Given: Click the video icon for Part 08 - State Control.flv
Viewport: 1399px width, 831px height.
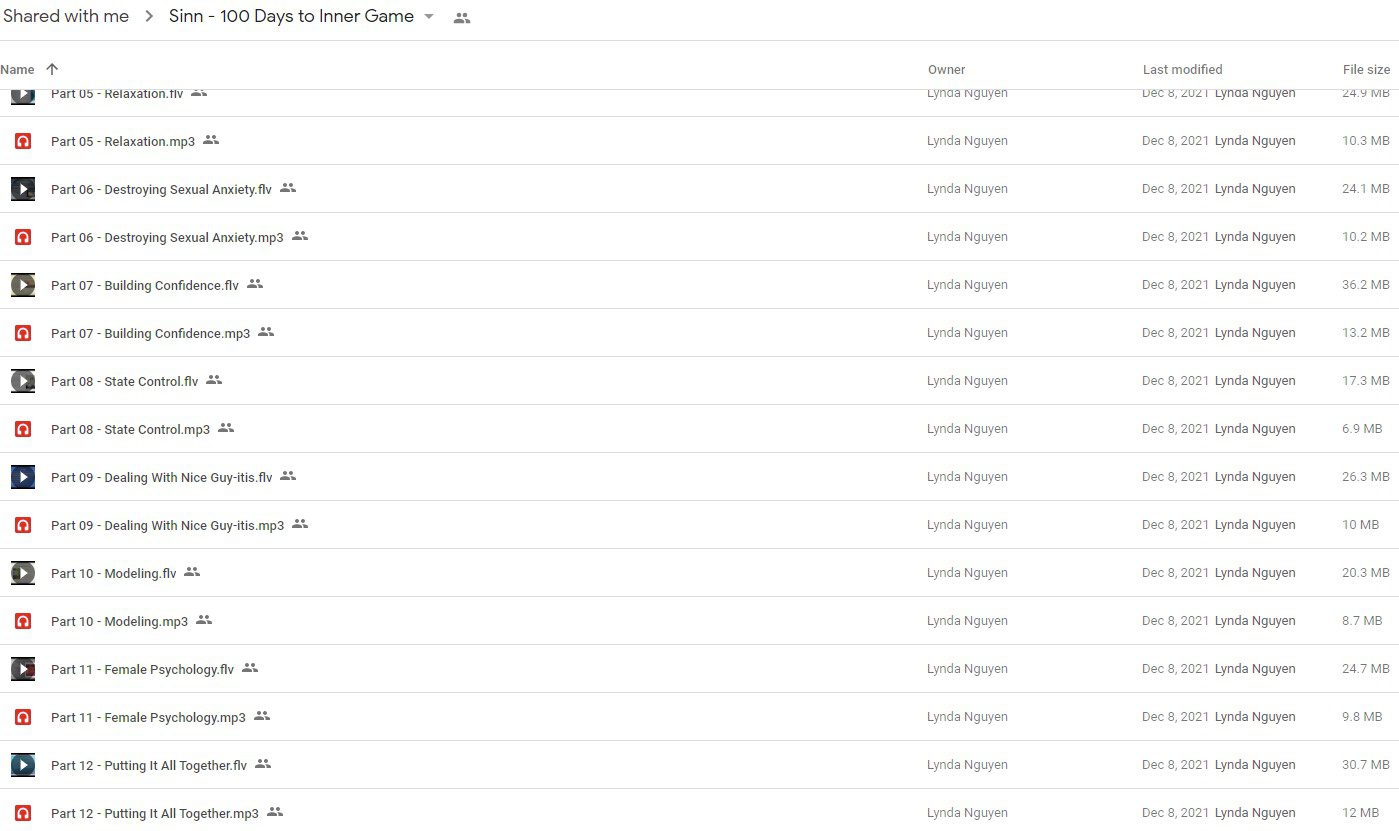Looking at the screenshot, I should point(23,381).
